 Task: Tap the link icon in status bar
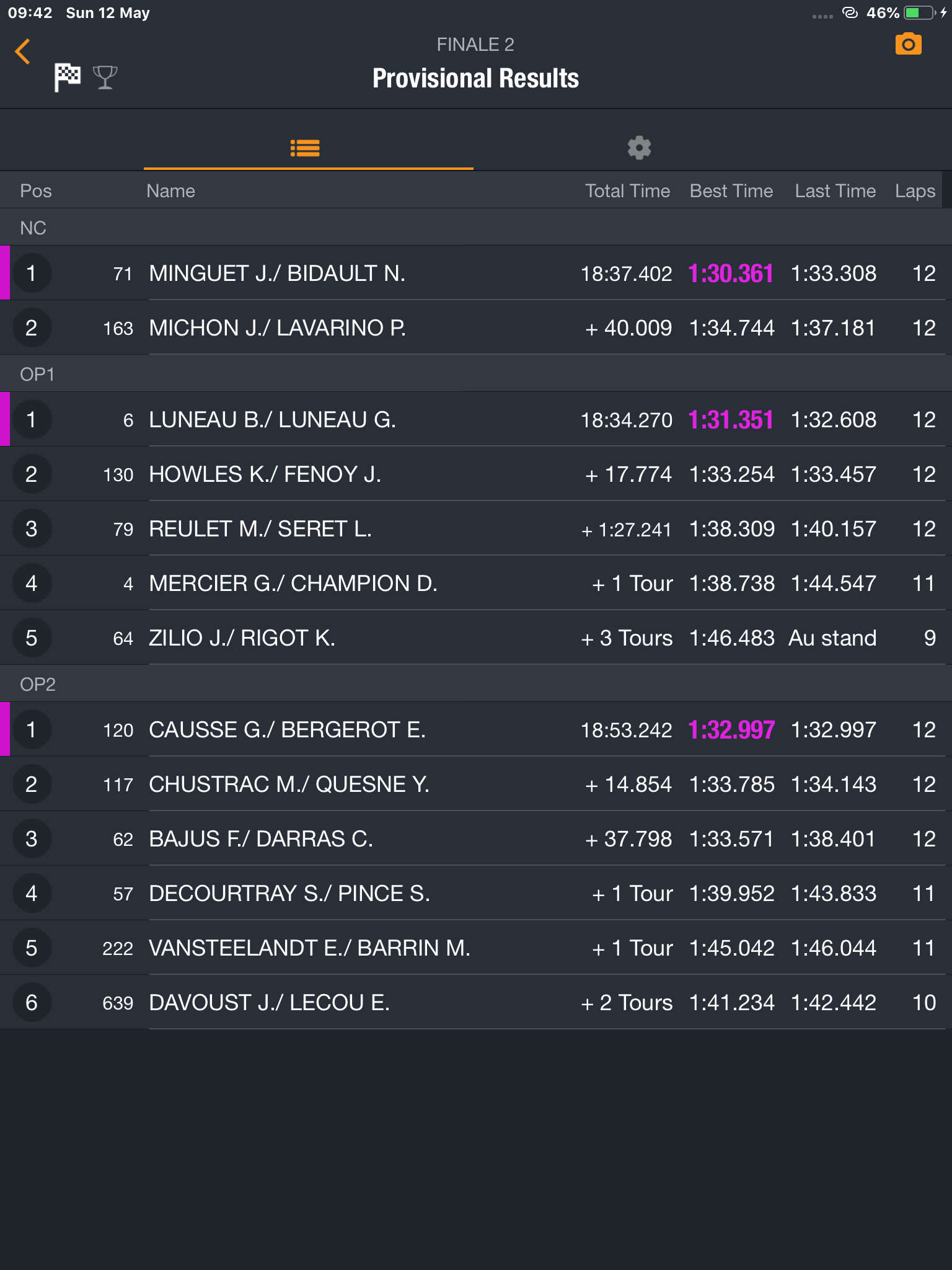click(850, 12)
